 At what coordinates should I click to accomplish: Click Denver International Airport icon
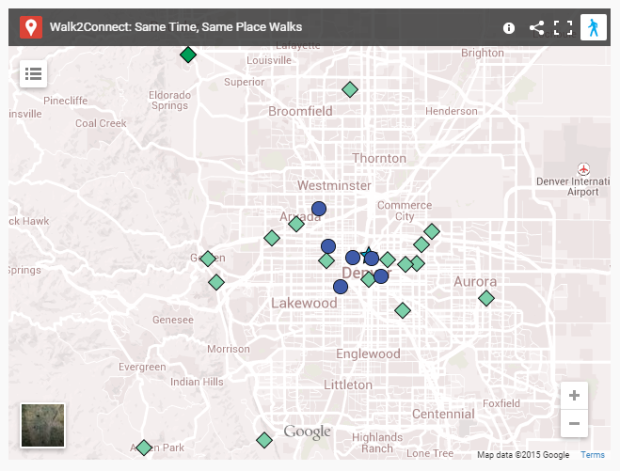click(x=584, y=169)
